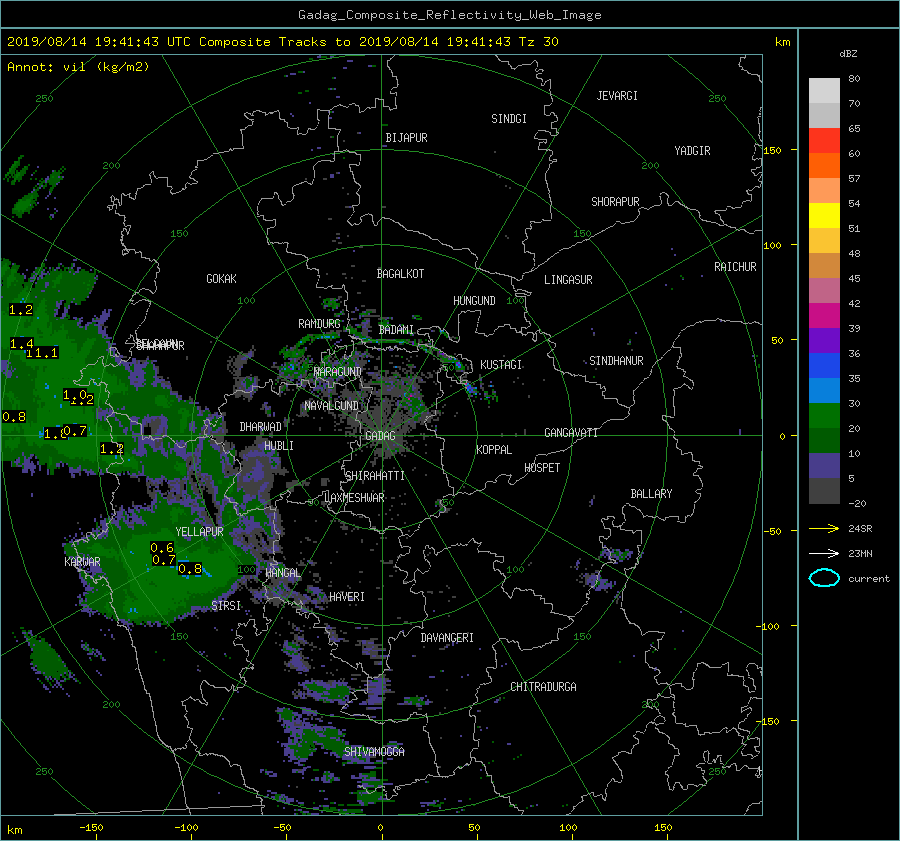Pick the bright yellow 51-54 dBZ swatch
The width and height of the screenshot is (900, 841).
click(x=824, y=215)
